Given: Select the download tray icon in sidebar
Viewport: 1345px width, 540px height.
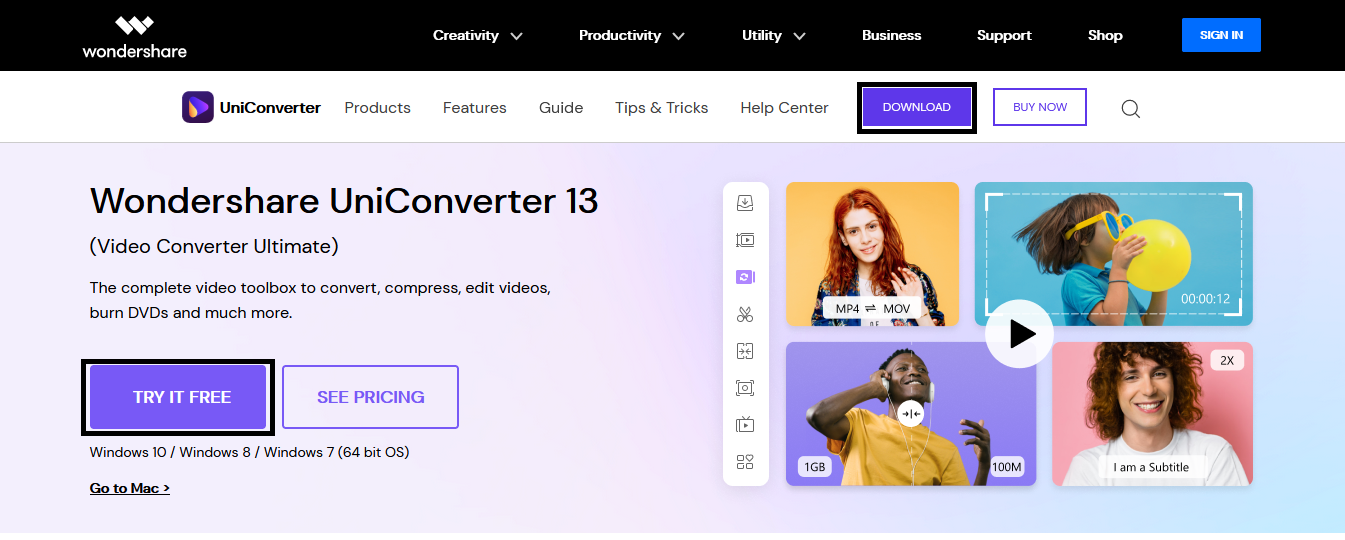Looking at the screenshot, I should [745, 203].
